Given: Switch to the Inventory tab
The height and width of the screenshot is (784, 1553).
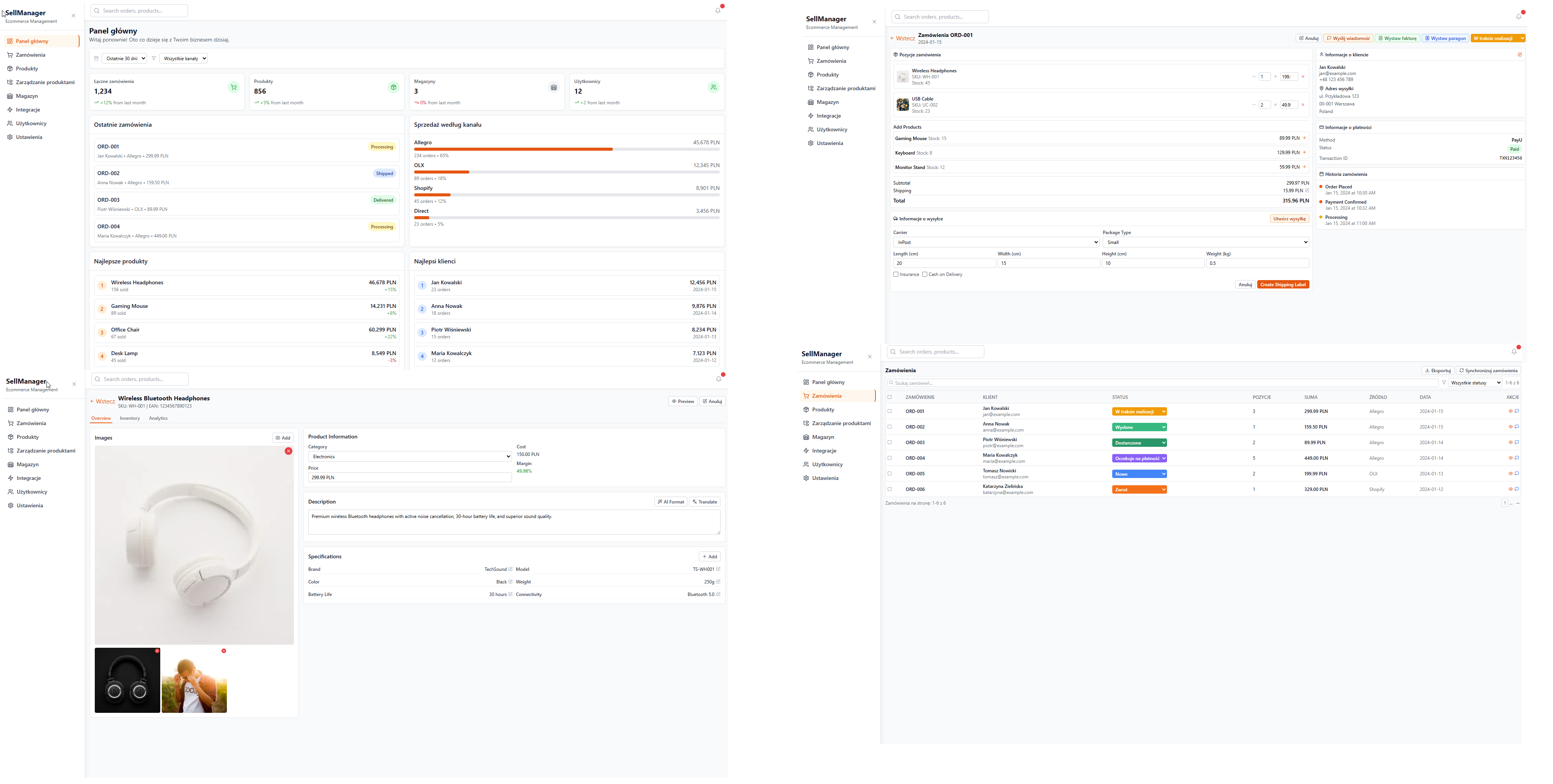Looking at the screenshot, I should pyautogui.click(x=130, y=418).
